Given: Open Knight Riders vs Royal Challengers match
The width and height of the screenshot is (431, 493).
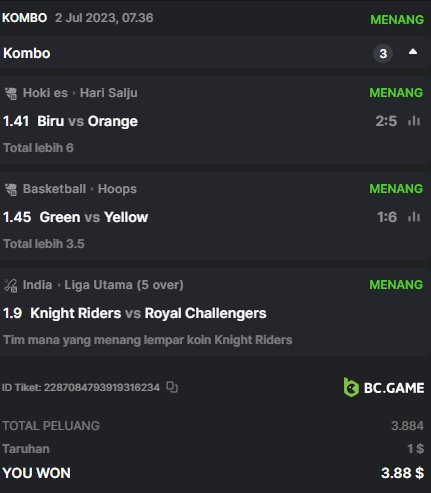Looking at the screenshot, I should point(148,313).
